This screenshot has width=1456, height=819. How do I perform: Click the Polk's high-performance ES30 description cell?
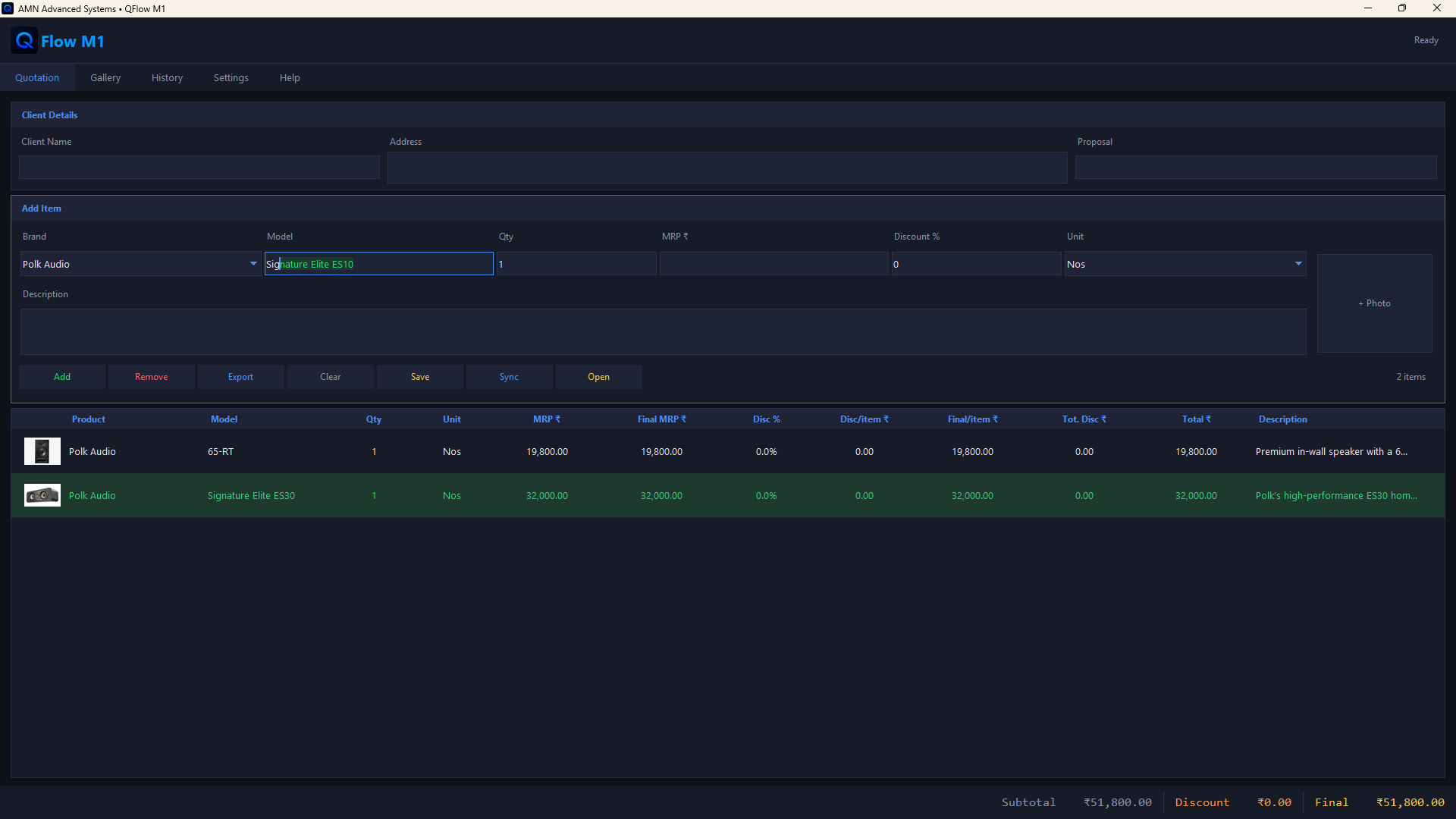click(x=1336, y=495)
